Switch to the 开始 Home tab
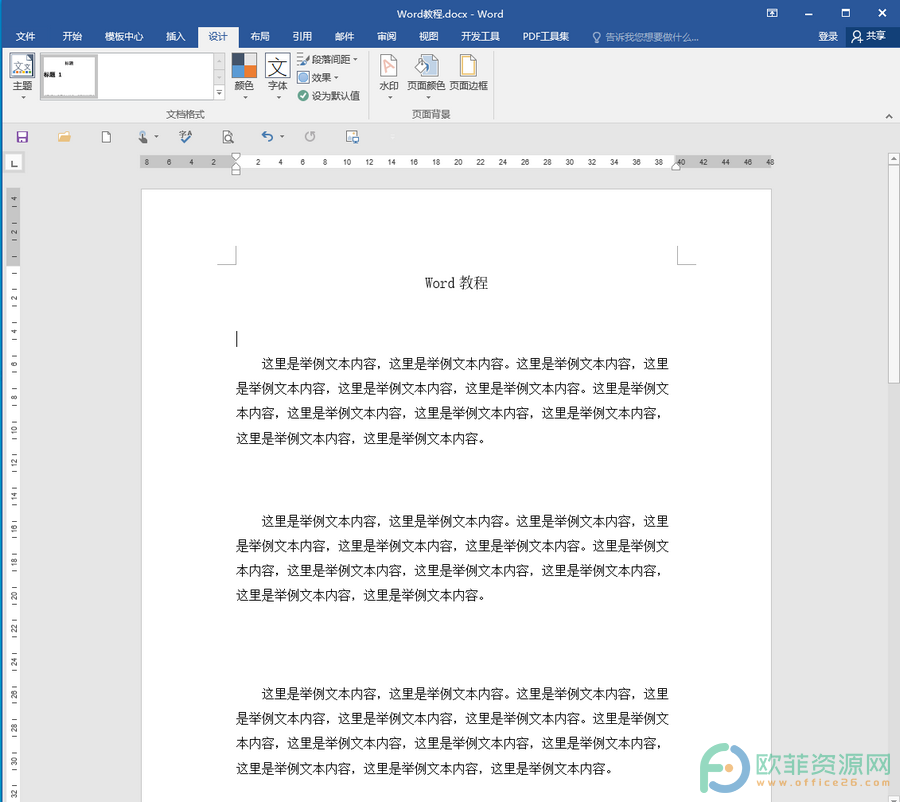Viewport: 900px width, 802px height. click(x=72, y=37)
